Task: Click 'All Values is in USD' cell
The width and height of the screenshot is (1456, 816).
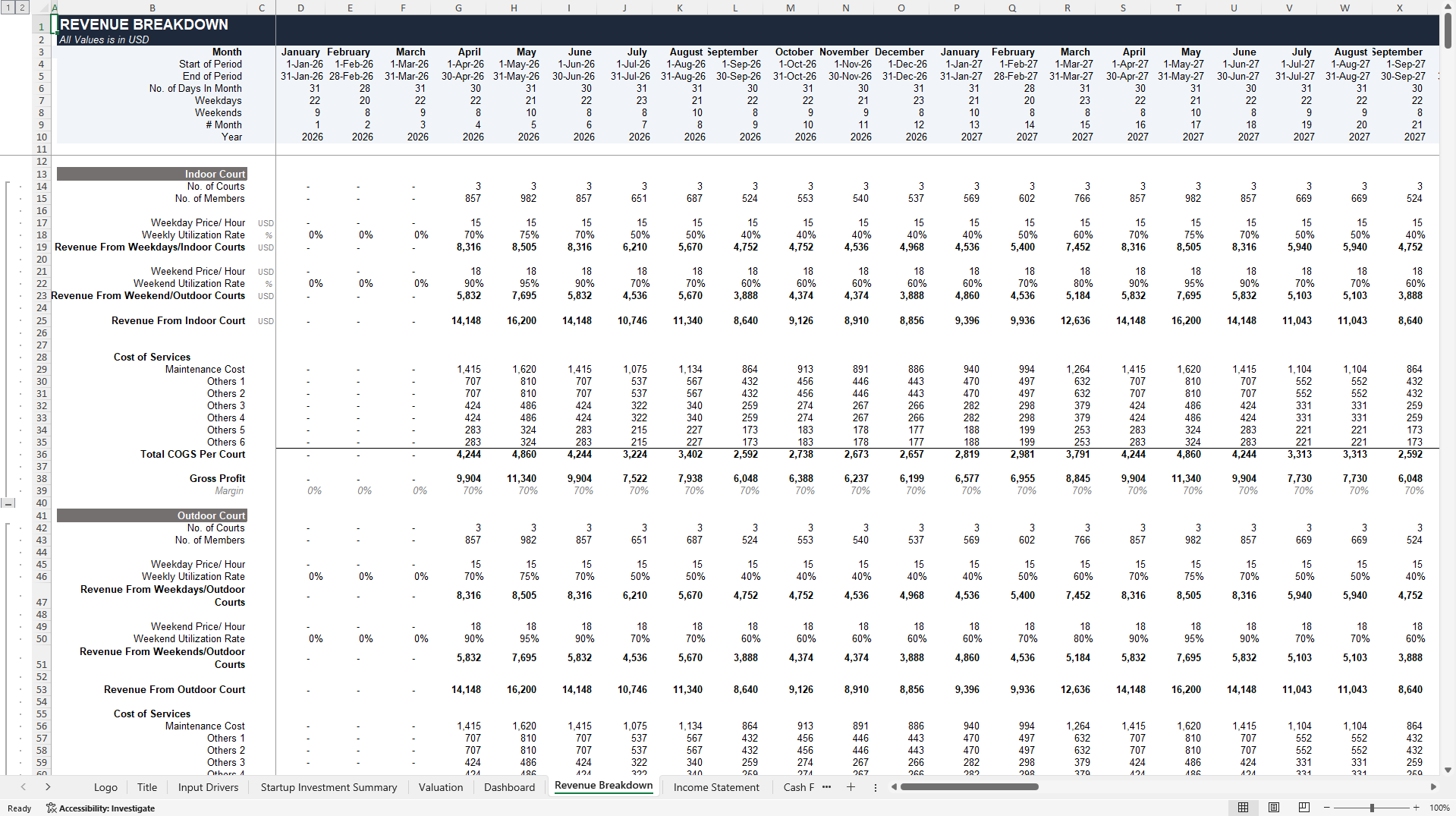Action: pos(104,39)
